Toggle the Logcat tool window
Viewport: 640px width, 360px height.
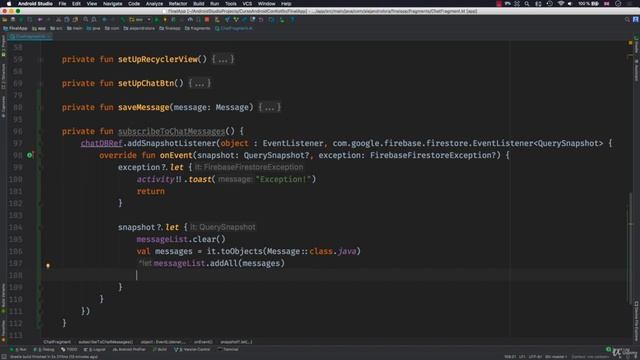pyautogui.click(x=94, y=349)
